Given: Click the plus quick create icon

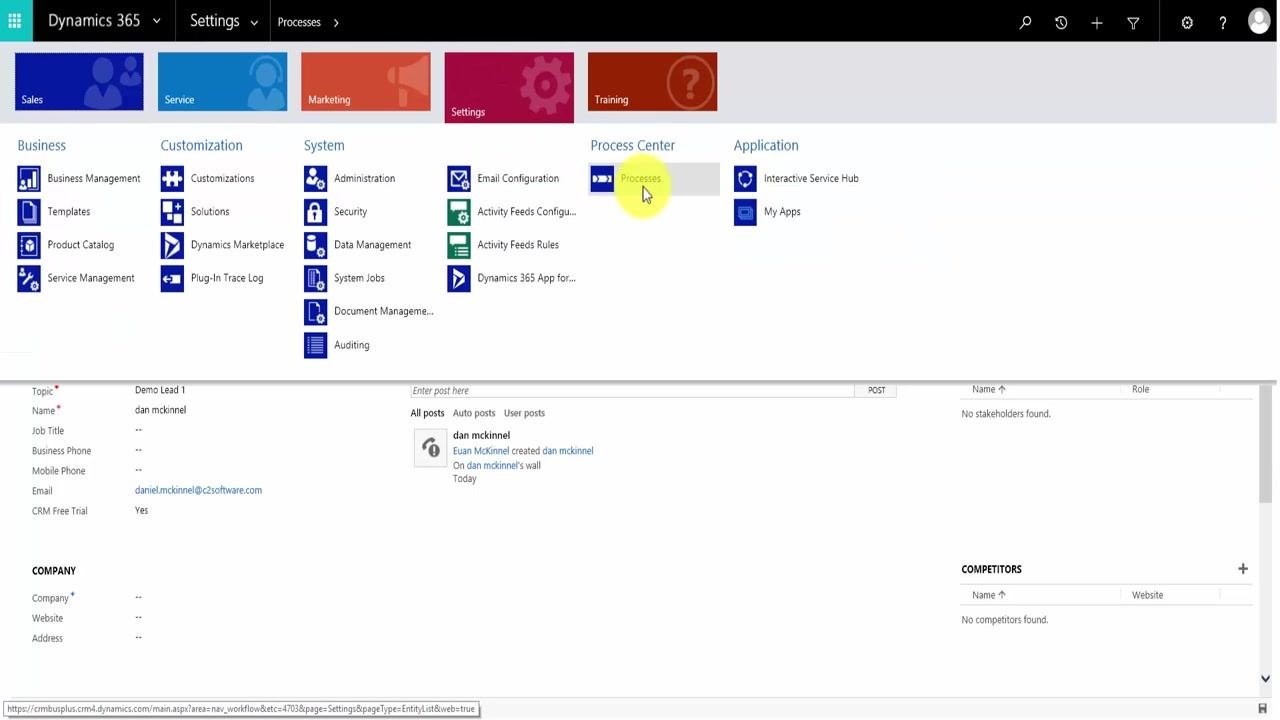Looking at the screenshot, I should [1097, 22].
